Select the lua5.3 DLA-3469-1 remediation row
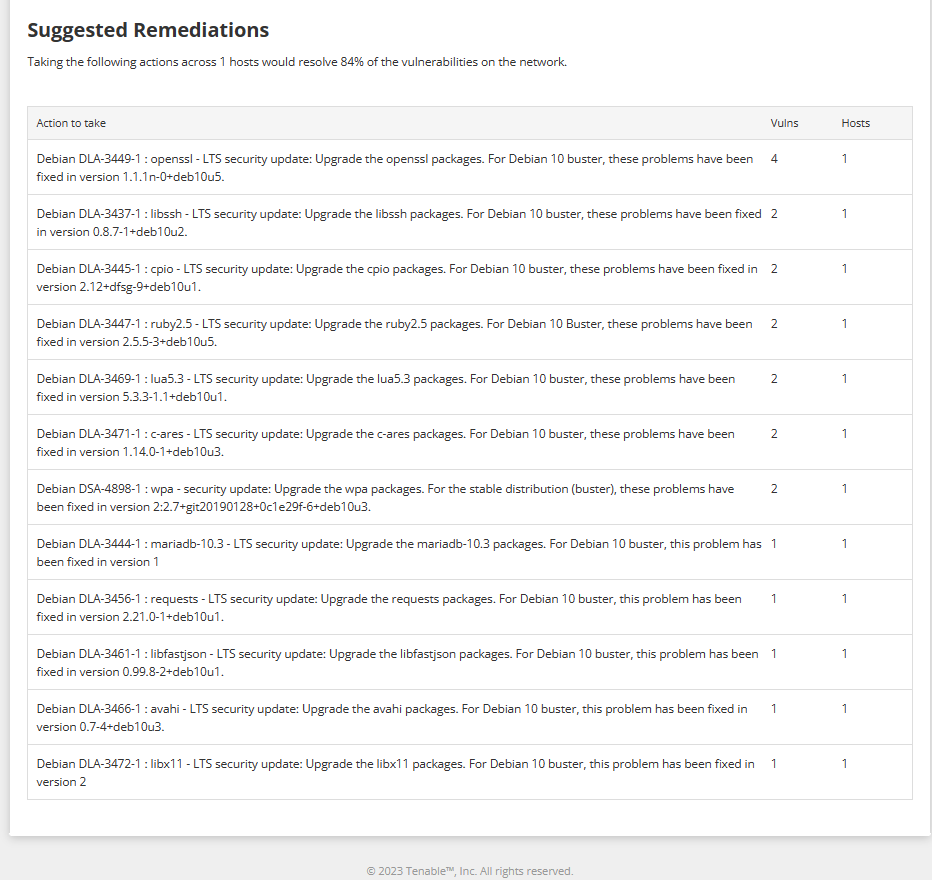The height and width of the screenshot is (880, 932). point(470,387)
